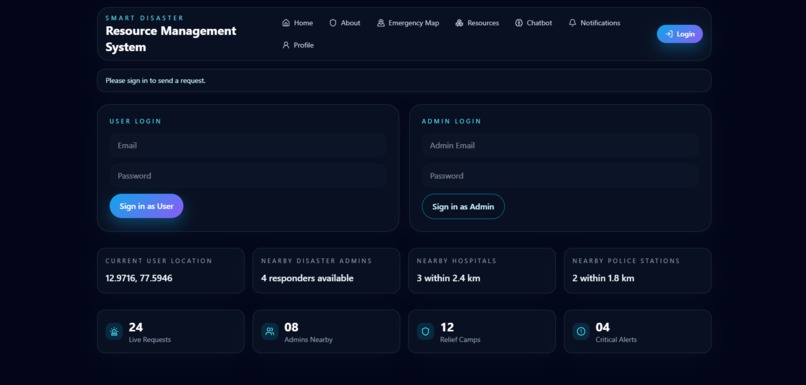Image resolution: width=806 pixels, height=385 pixels.
Task: Click the '3 within 2.4 km' text
Action: (x=448, y=278)
